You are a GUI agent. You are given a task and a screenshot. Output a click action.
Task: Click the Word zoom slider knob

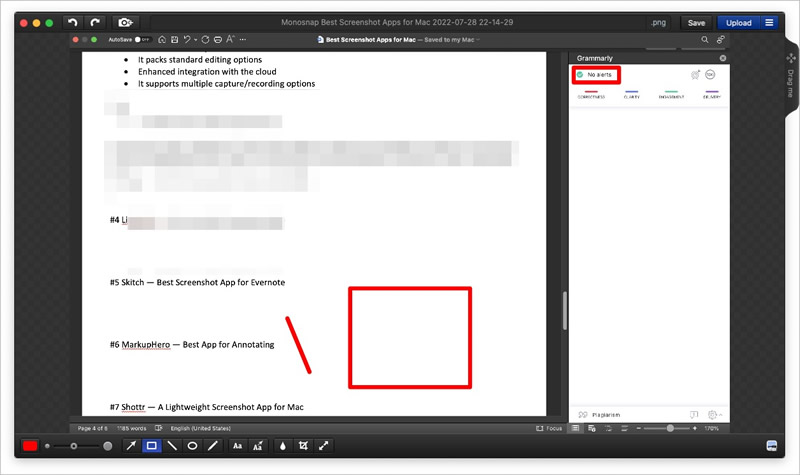coord(670,429)
